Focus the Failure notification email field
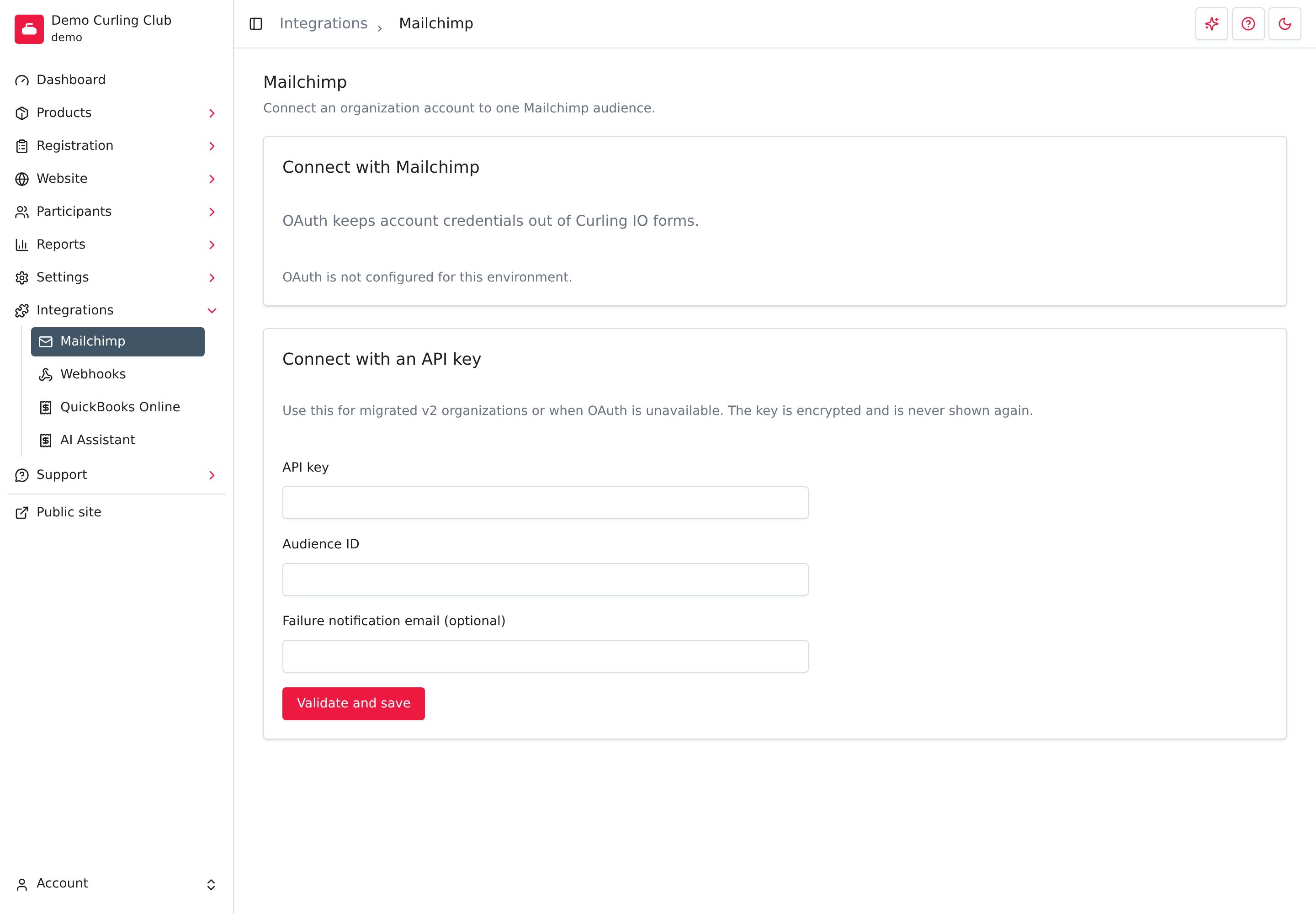The width and height of the screenshot is (1316, 914). click(545, 656)
